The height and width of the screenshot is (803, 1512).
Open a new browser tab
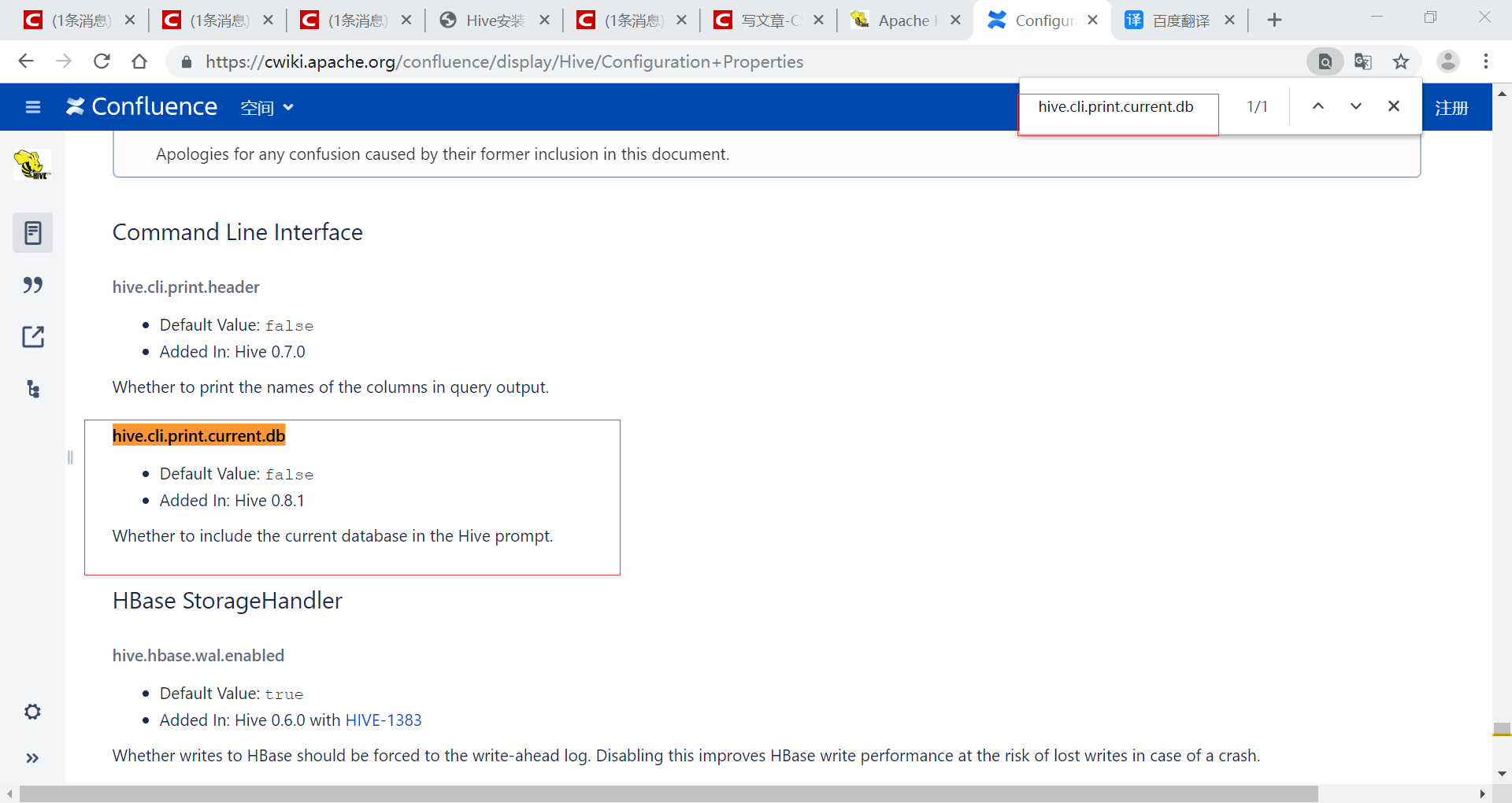(1275, 20)
